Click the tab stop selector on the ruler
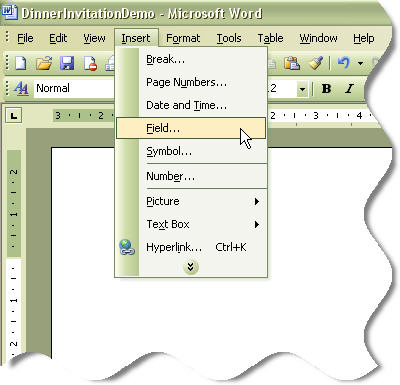Screen dimensions: 400x385 14,116
